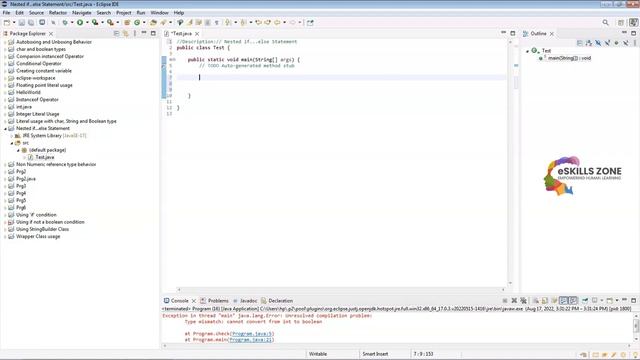Viewport: 640px width, 360px height.
Task: Select main(String[]) method in Outline
Action: (569, 58)
